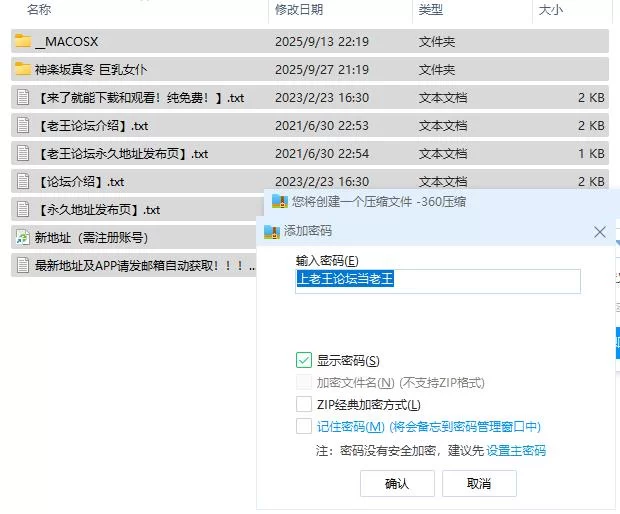620x514 pixels.
Task: Click 取消 button in password dialog
Action: click(x=479, y=483)
